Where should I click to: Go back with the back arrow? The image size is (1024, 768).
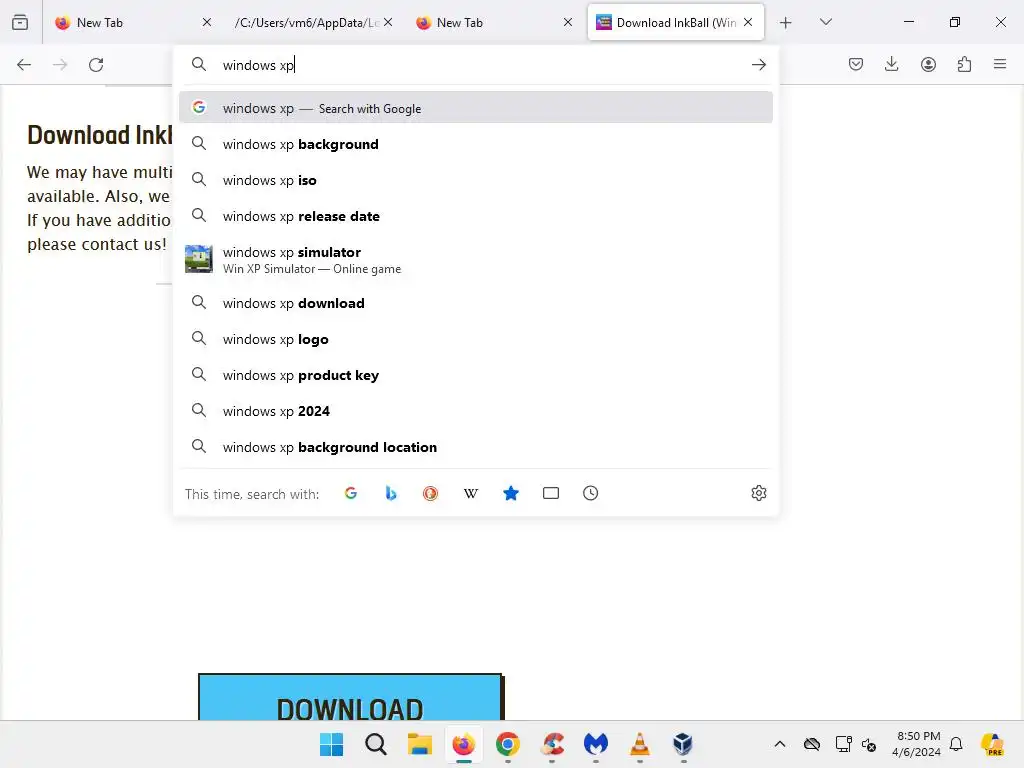(x=24, y=65)
